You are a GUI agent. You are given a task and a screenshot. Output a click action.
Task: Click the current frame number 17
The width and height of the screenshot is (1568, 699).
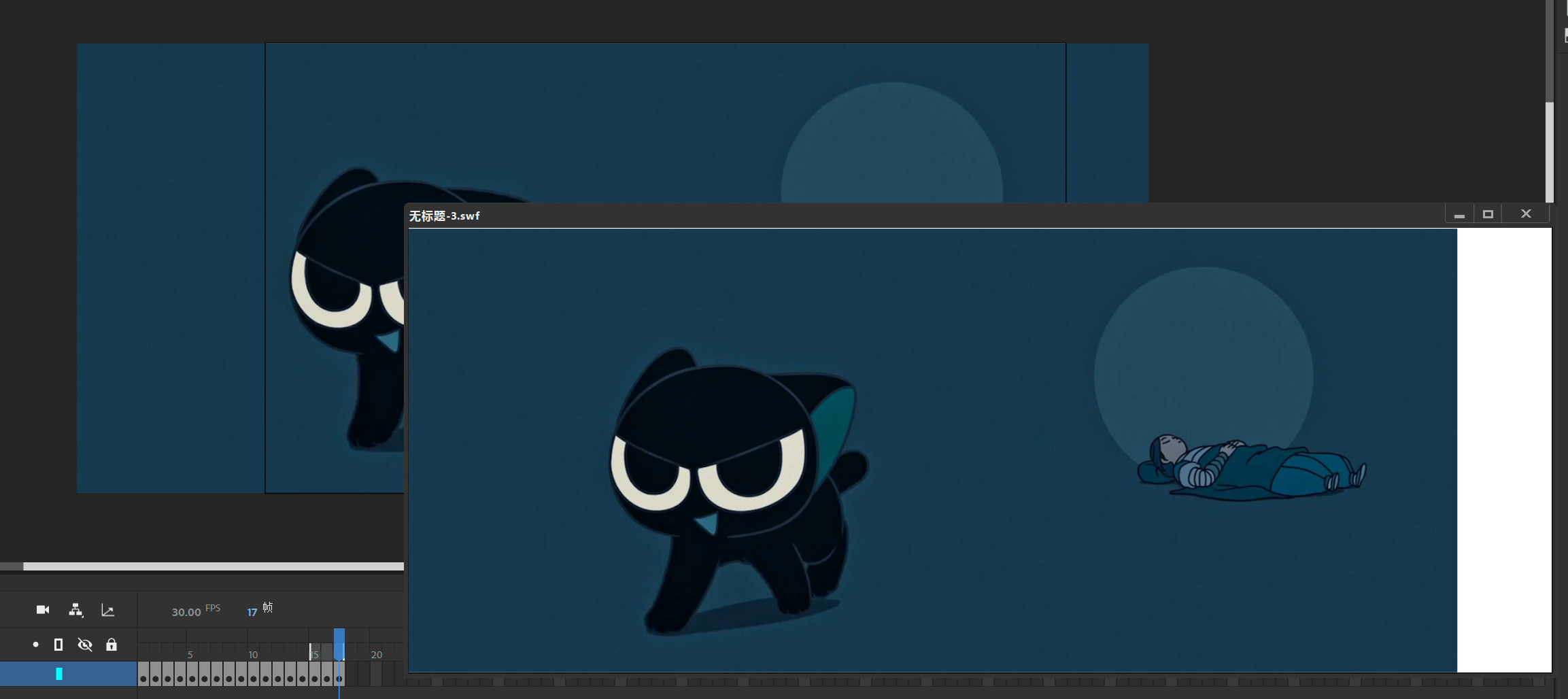click(252, 613)
